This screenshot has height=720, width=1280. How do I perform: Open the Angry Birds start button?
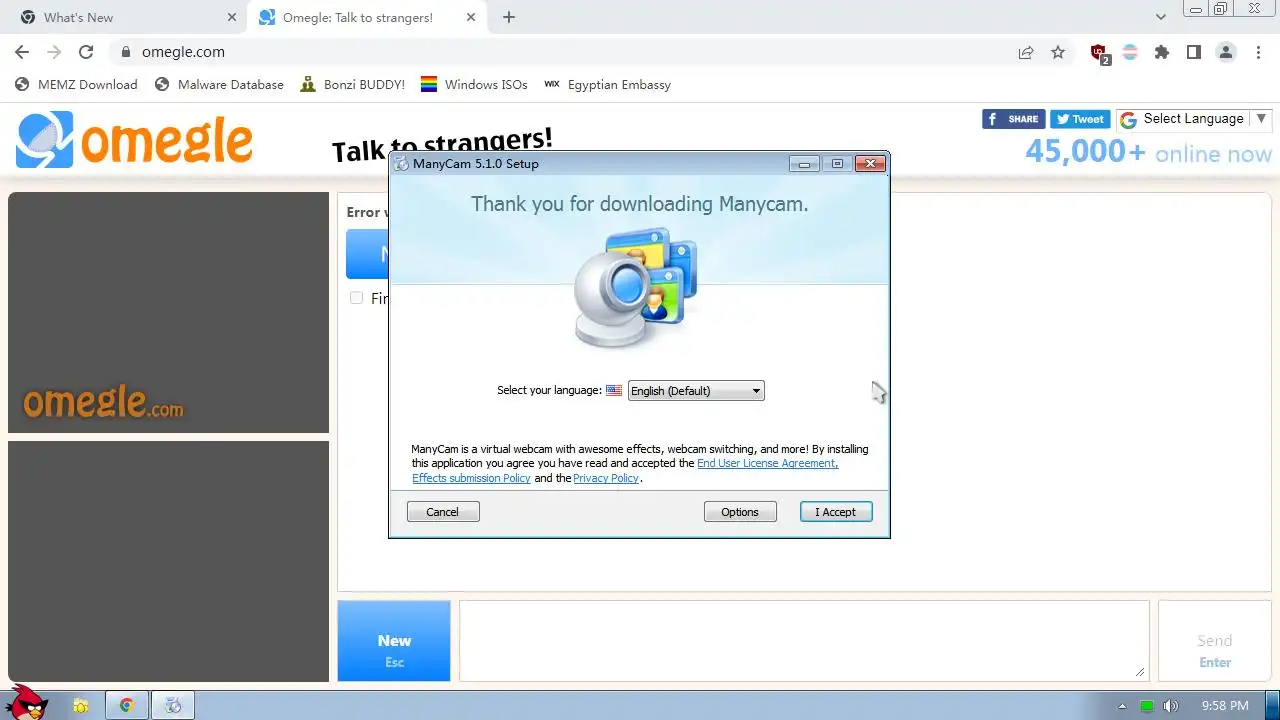27,703
